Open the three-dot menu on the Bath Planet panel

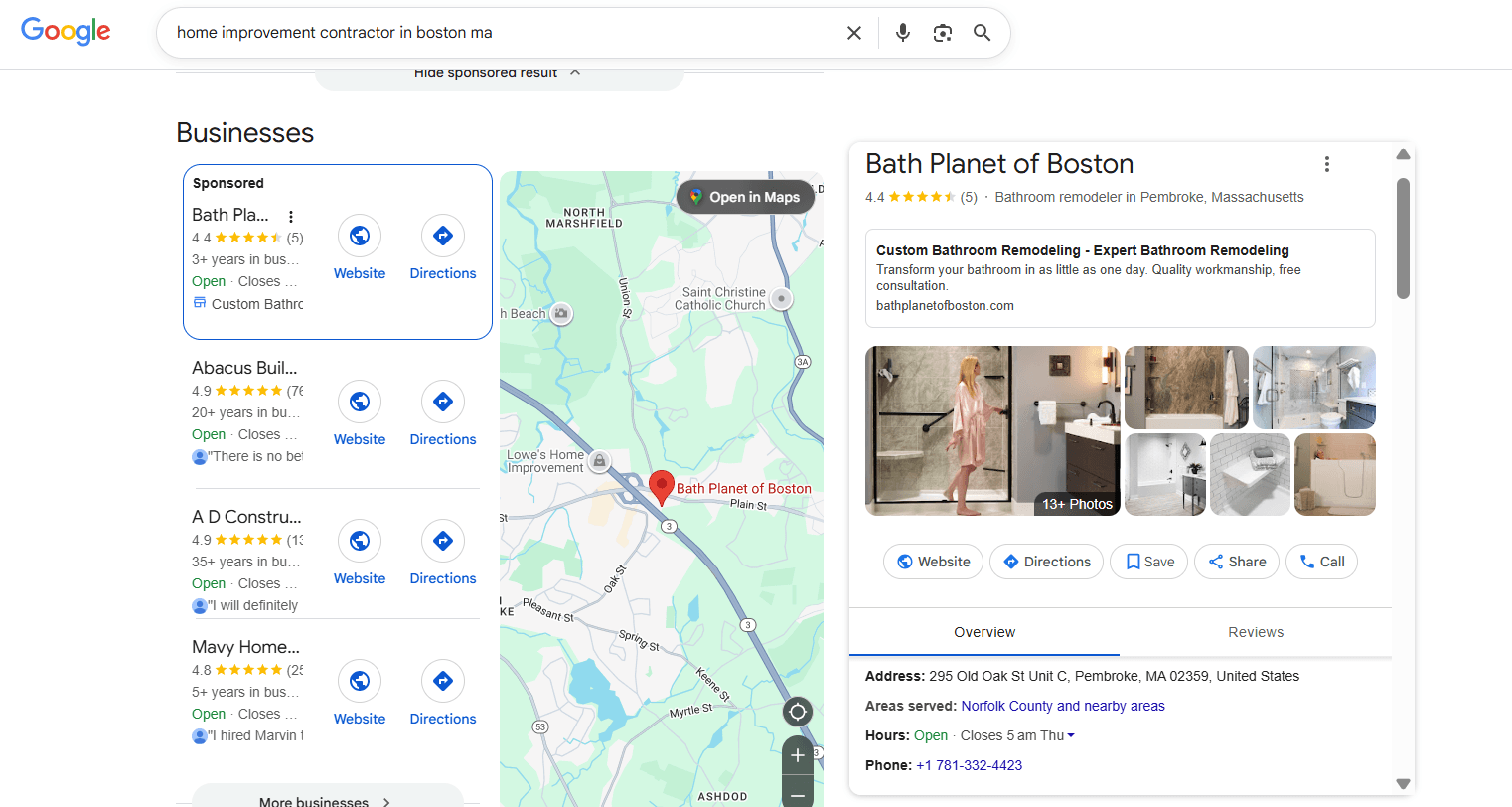pyautogui.click(x=1327, y=163)
